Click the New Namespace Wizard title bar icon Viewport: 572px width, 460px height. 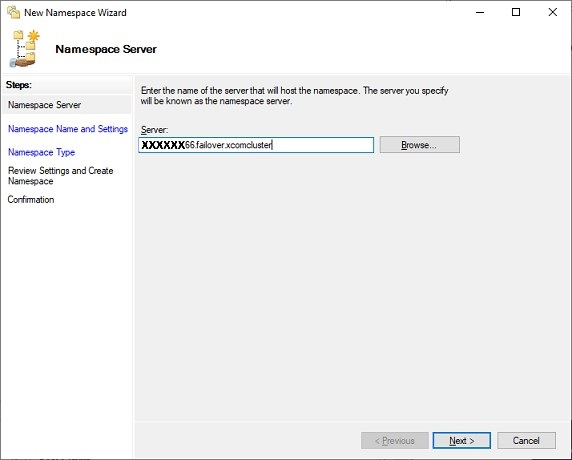click(x=13, y=12)
